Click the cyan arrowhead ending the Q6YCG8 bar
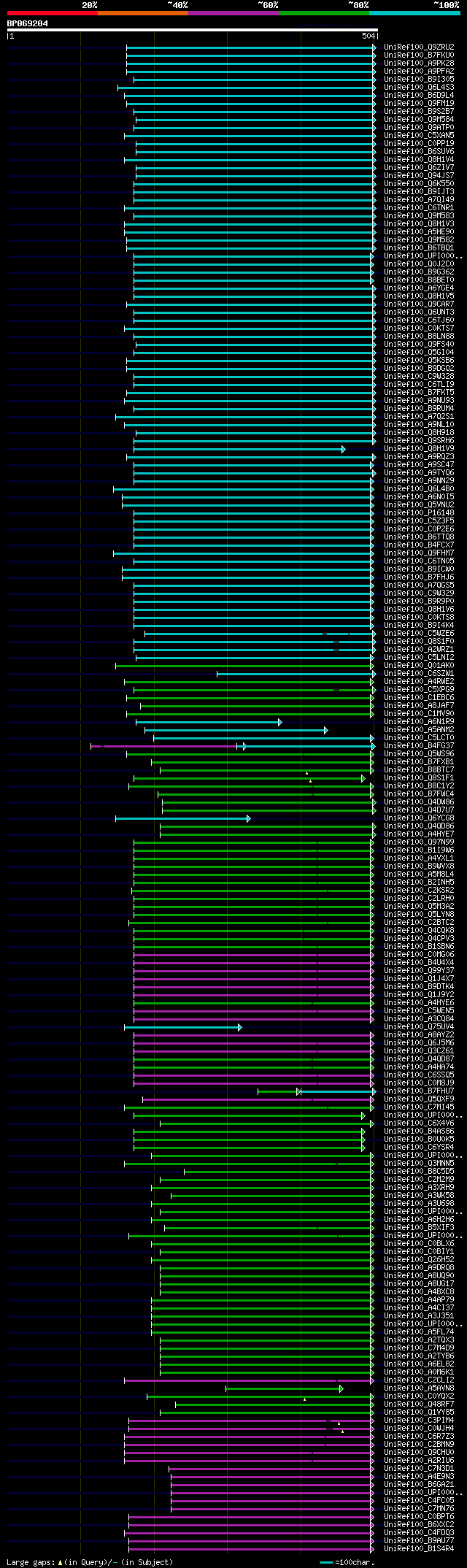 248,818
